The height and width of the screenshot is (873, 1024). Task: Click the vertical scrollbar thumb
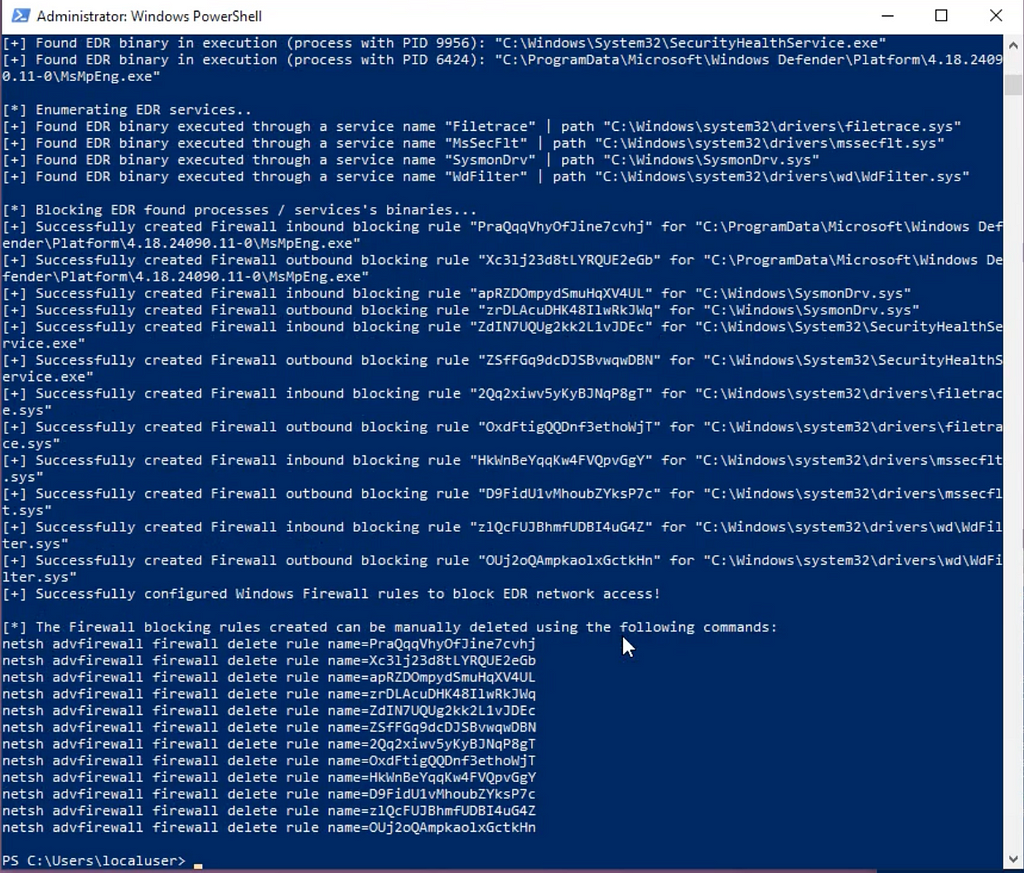click(x=1013, y=85)
